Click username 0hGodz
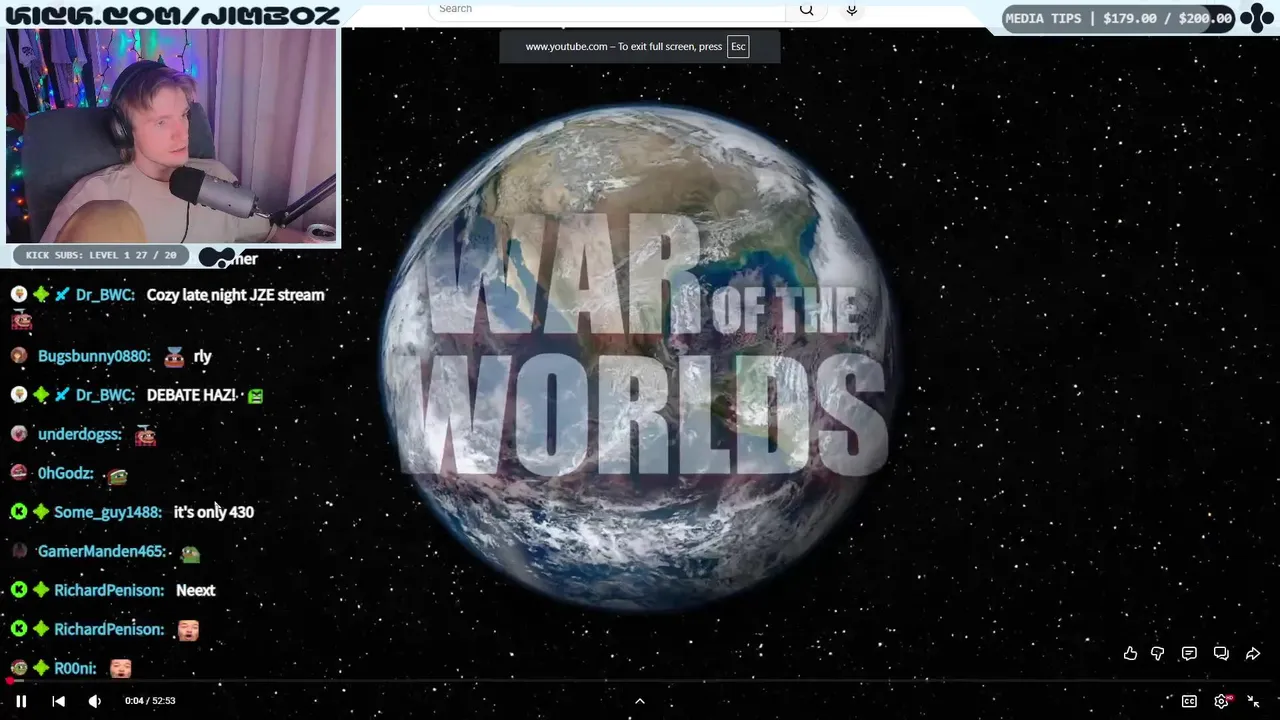The image size is (1280, 720). click(x=65, y=473)
